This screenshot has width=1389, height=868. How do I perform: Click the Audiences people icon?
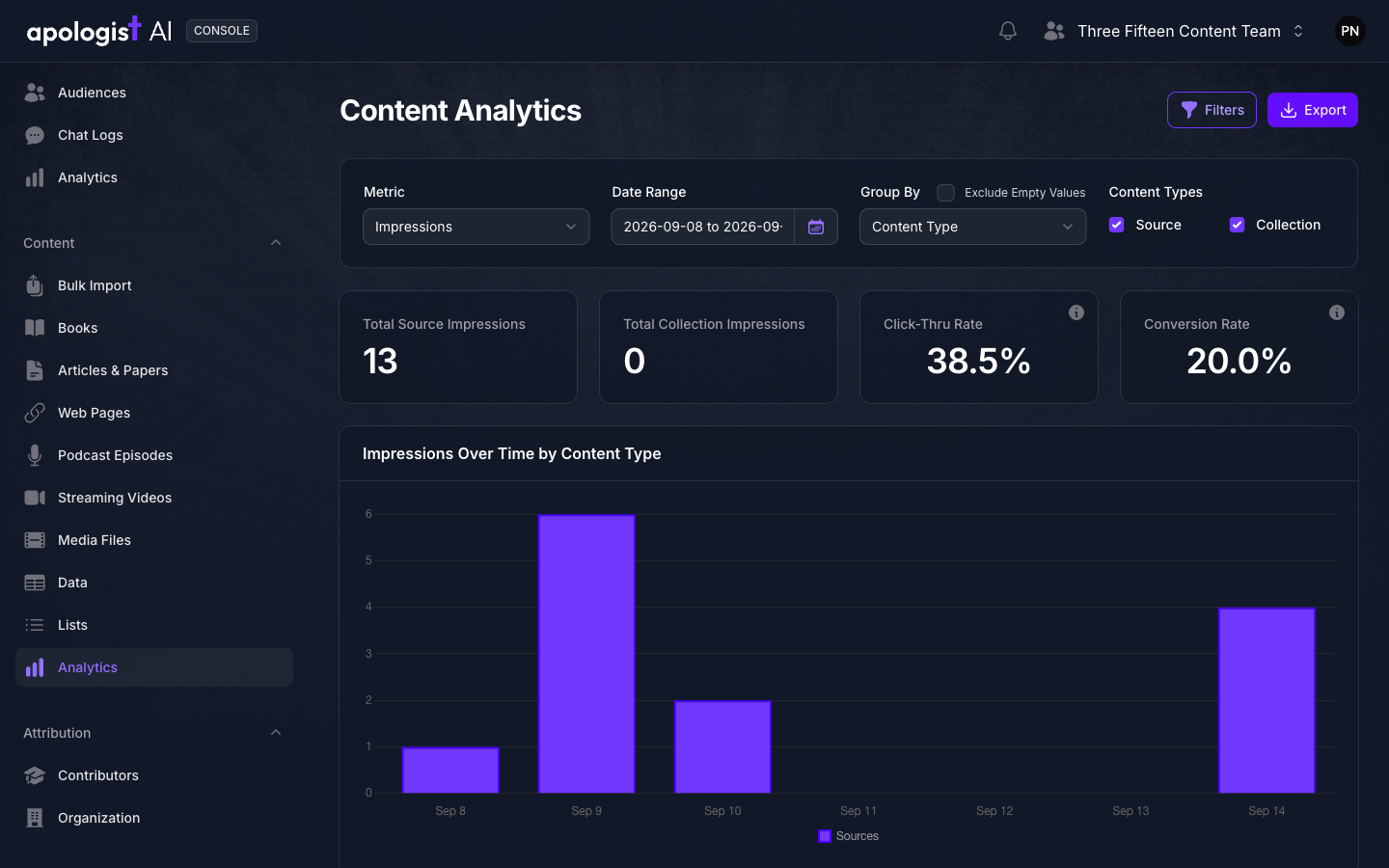pyautogui.click(x=35, y=93)
